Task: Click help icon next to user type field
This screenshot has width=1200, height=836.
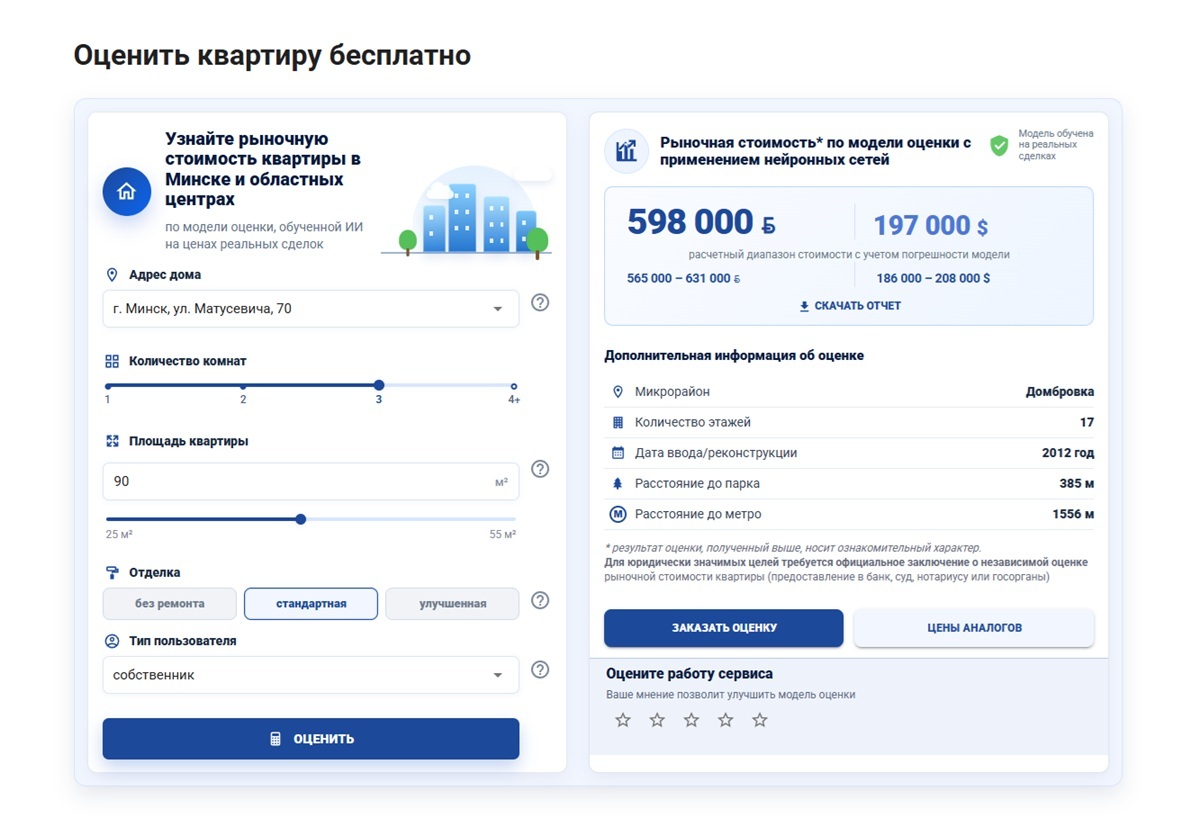Action: [540, 670]
